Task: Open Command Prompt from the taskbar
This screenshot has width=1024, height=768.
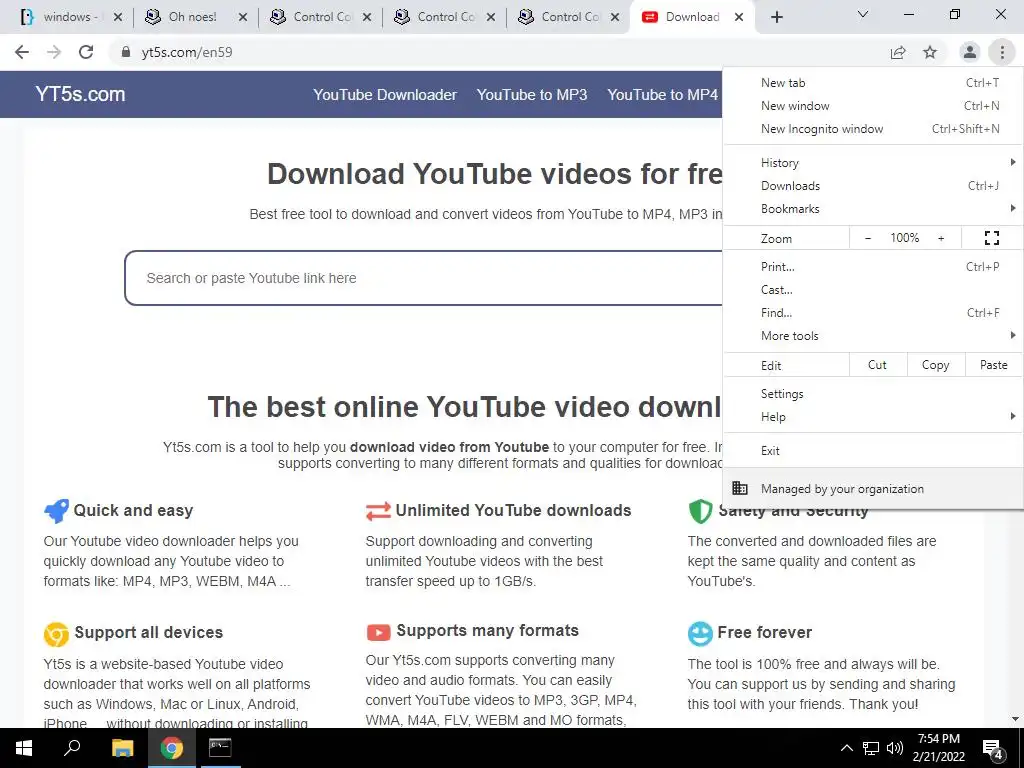Action: coord(220,748)
